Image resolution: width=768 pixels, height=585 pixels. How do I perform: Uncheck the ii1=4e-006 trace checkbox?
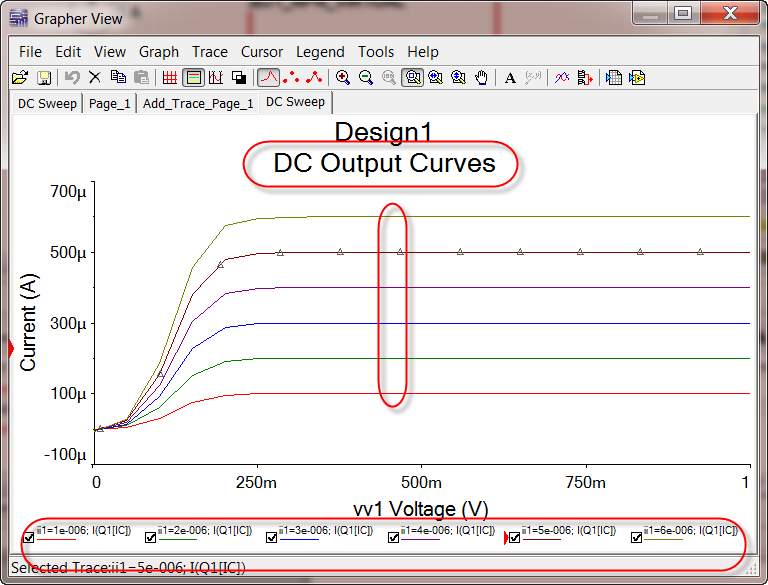(393, 537)
